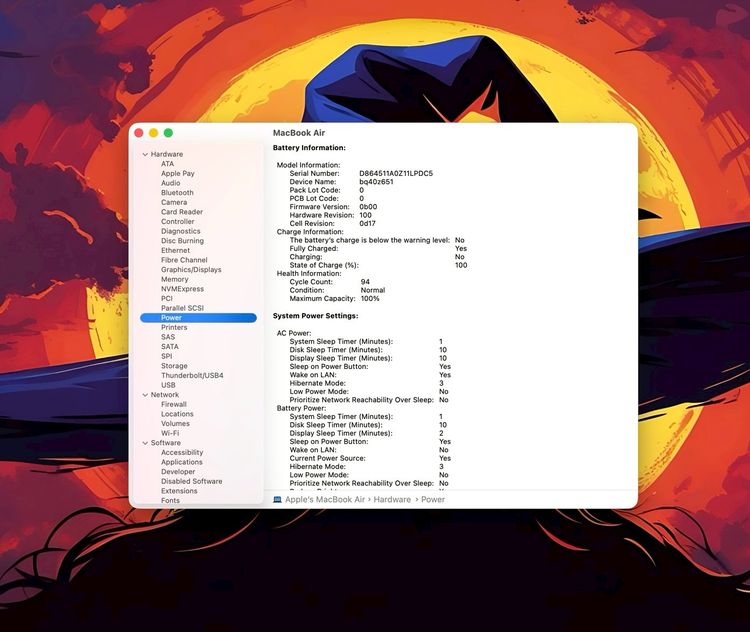This screenshot has width=750, height=632.
Task: Select Bluetooth in the sidebar
Action: click(177, 193)
